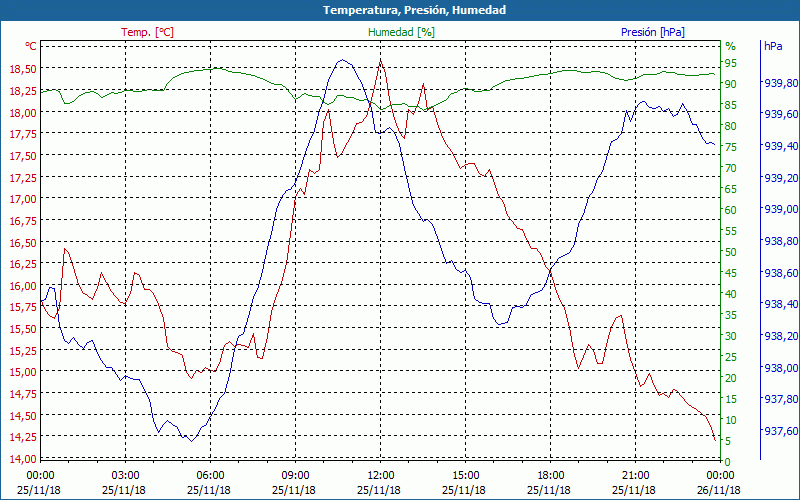Click green humidity axis value 90
Image resolution: width=800 pixels, height=500 pixels.
tap(731, 84)
